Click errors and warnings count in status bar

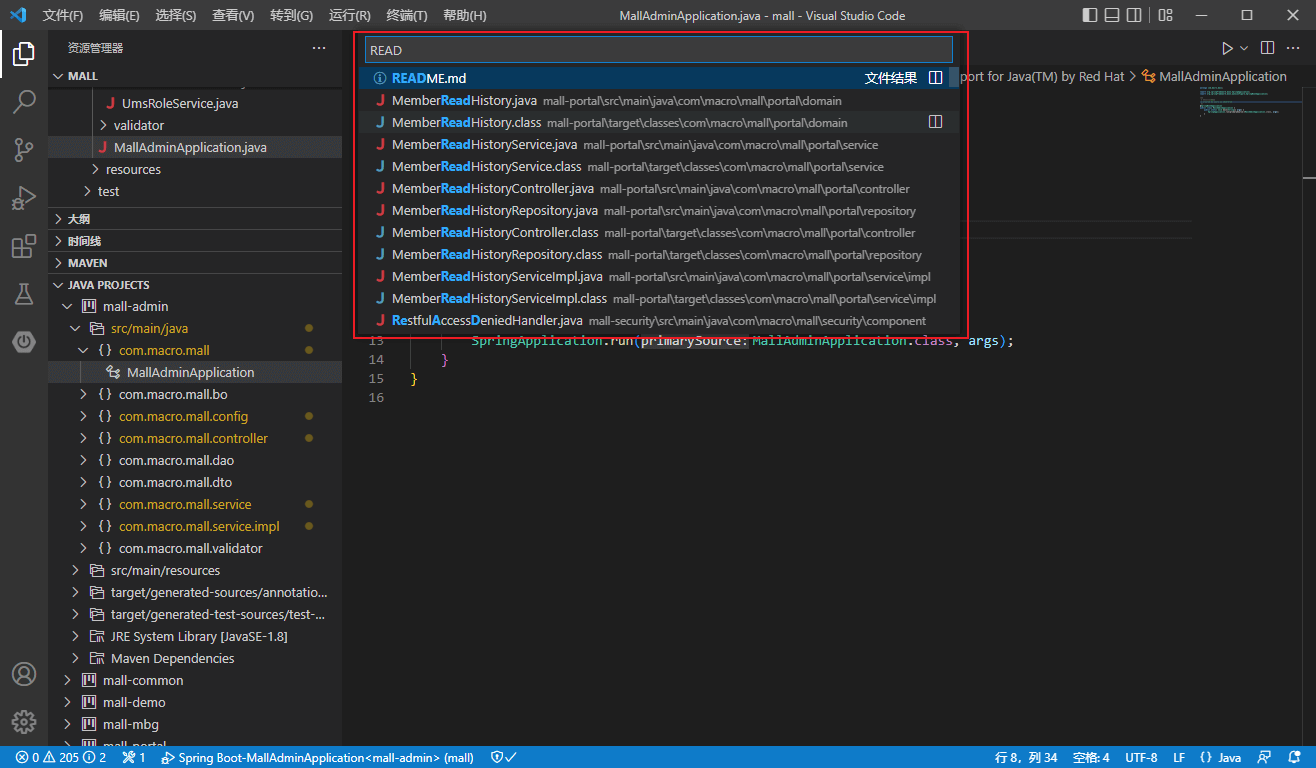click(61, 757)
